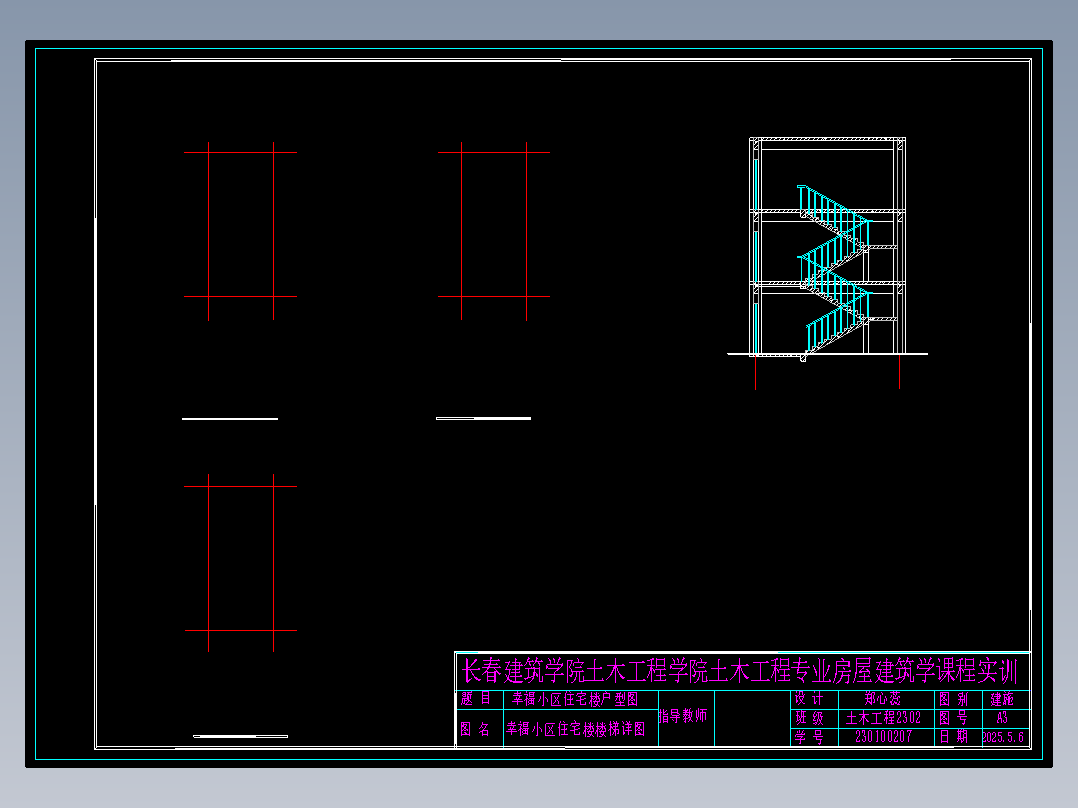Select the date value '2025.5.6'
This screenshot has width=1078, height=808.
coord(1003,737)
